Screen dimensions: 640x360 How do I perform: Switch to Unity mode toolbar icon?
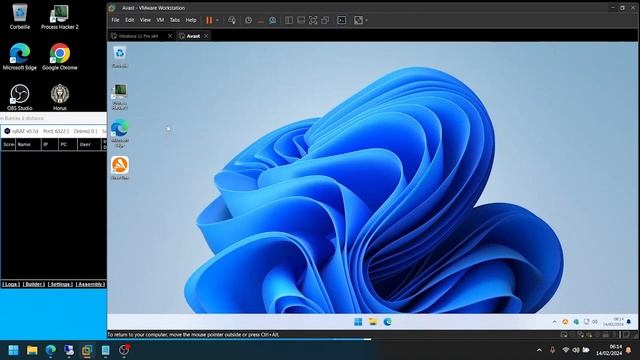pos(325,20)
